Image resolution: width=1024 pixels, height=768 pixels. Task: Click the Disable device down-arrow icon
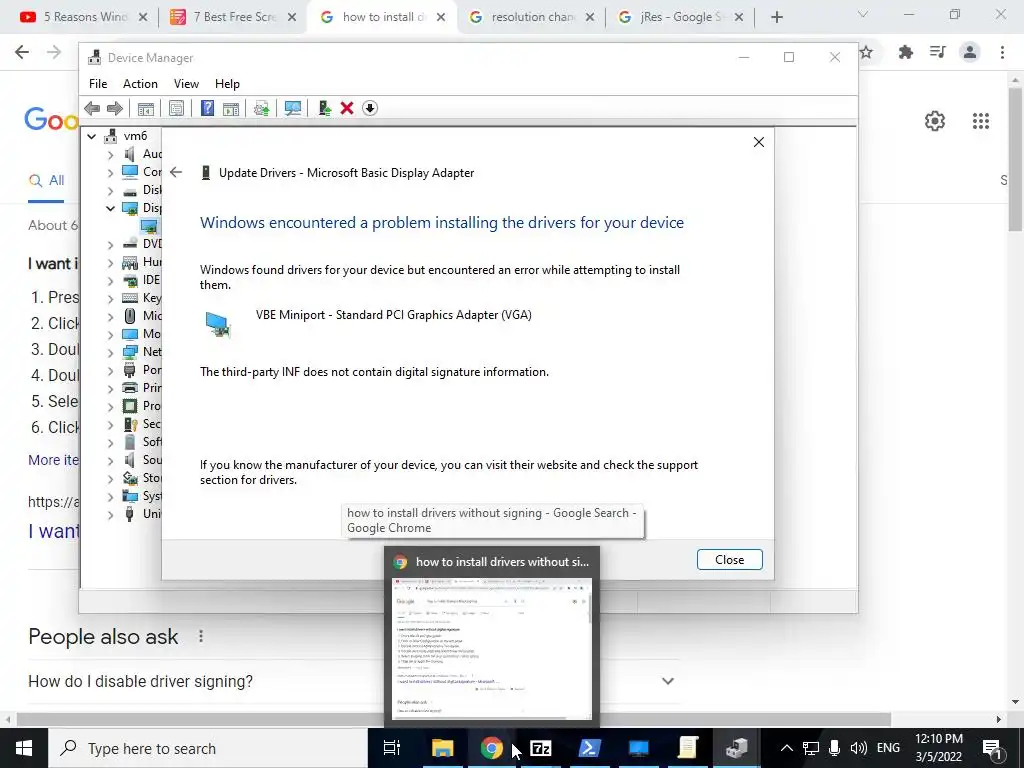pos(370,108)
